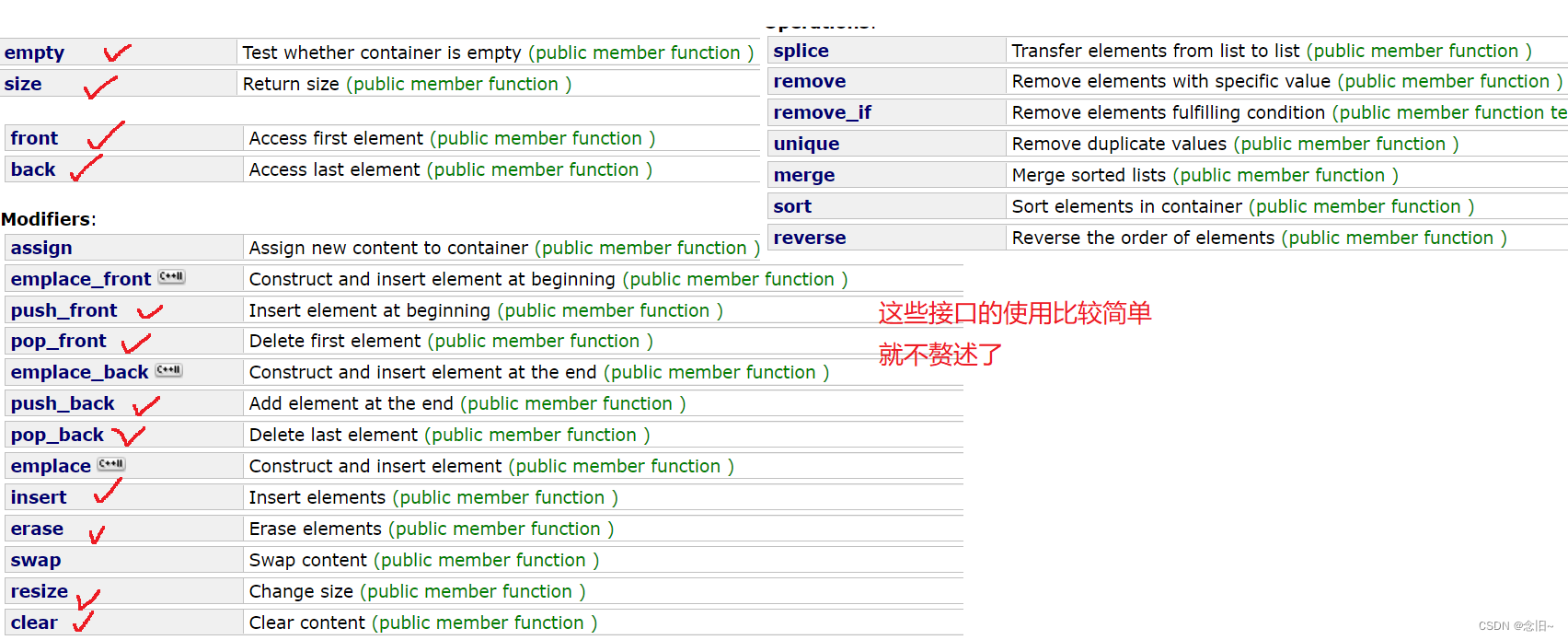
Task: Click 'Merge sorted lists' description
Action: point(1089,175)
